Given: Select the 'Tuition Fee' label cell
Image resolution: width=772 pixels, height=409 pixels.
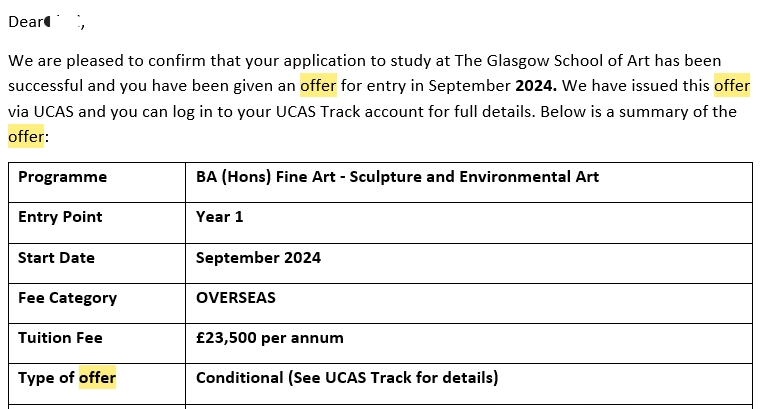Looking at the screenshot, I should pyautogui.click(x=97, y=344).
